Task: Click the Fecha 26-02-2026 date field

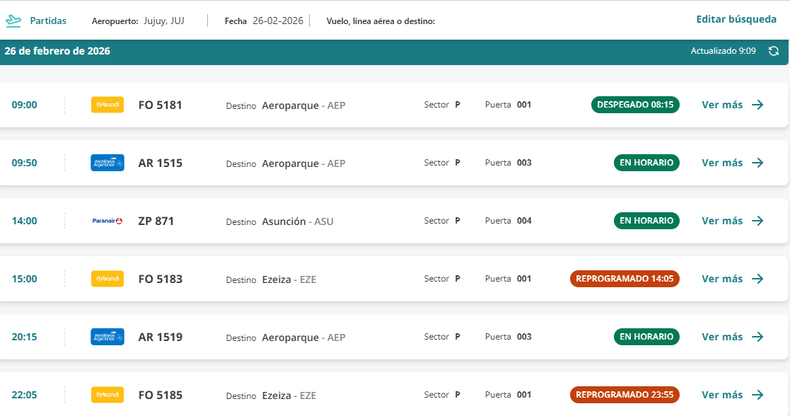Action: click(x=261, y=20)
